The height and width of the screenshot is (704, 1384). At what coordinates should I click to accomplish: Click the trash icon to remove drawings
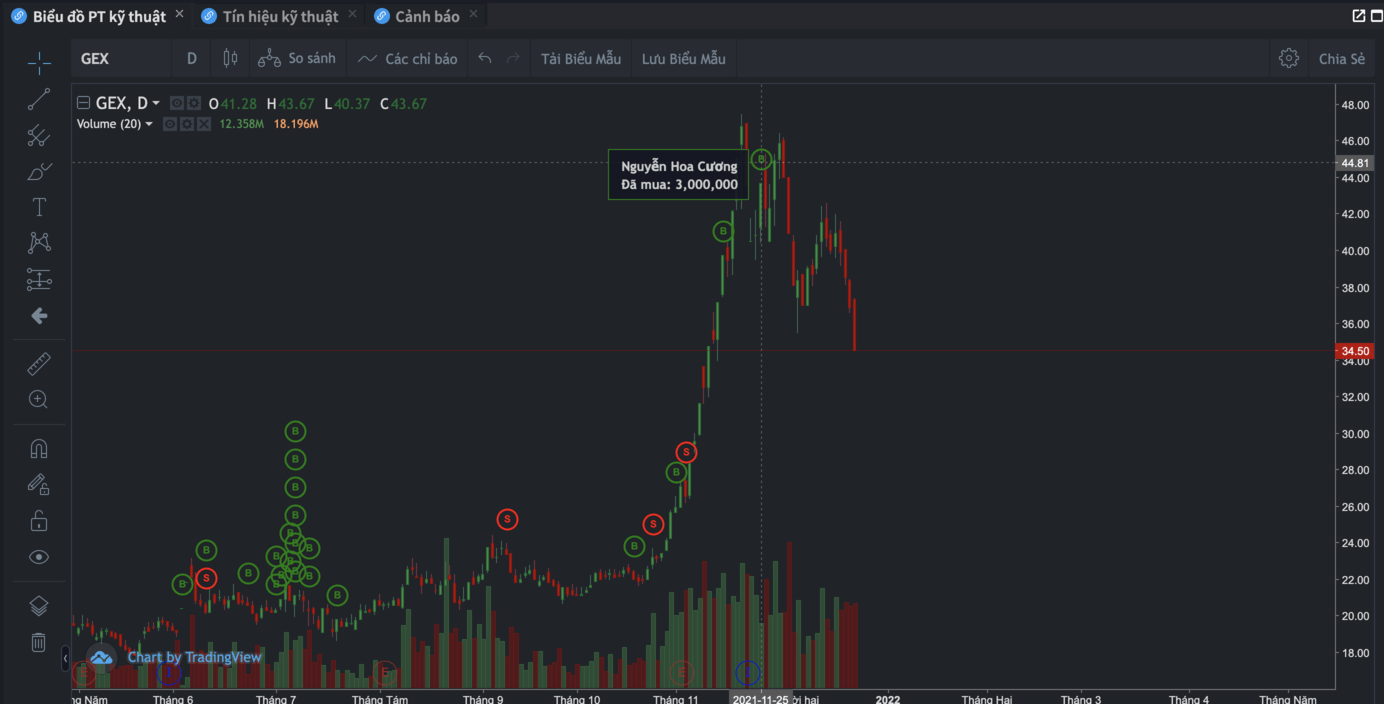tap(39, 642)
